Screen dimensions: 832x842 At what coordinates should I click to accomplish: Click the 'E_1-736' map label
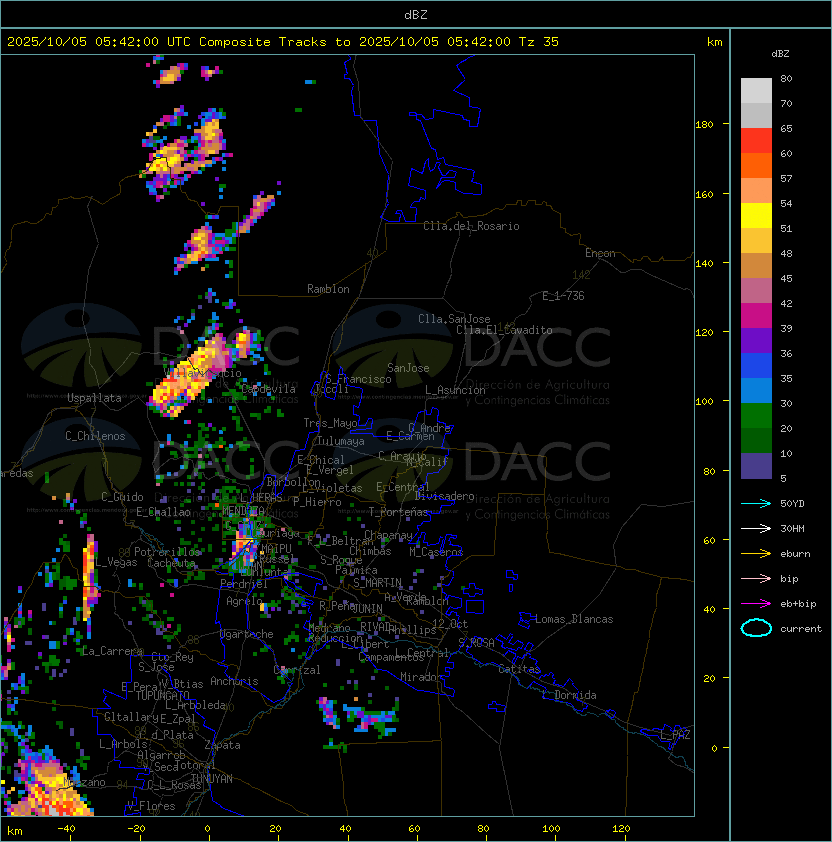coord(563,296)
